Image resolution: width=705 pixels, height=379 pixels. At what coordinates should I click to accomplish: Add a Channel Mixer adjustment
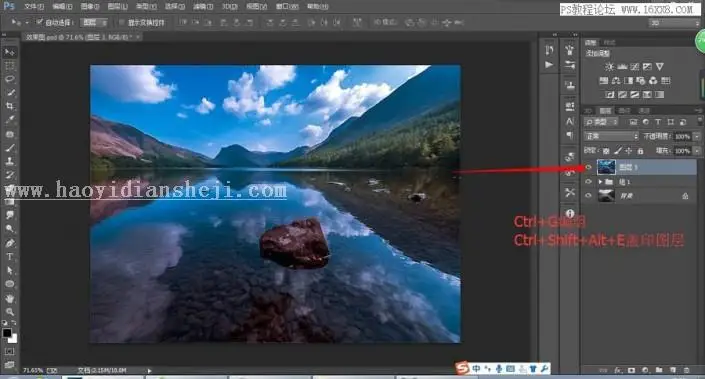tap(653, 80)
